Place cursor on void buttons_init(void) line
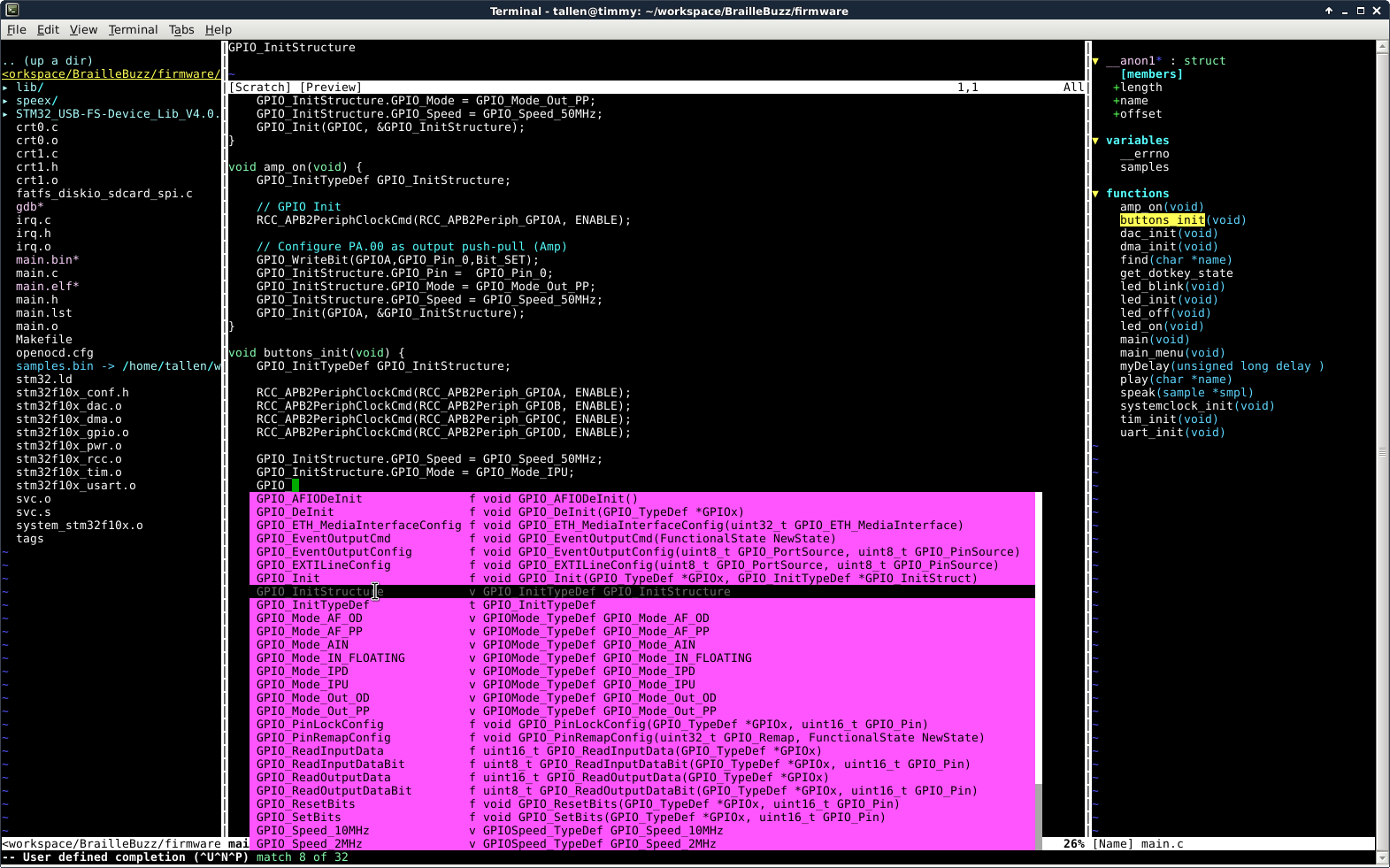The width and height of the screenshot is (1390, 868). 317,353
